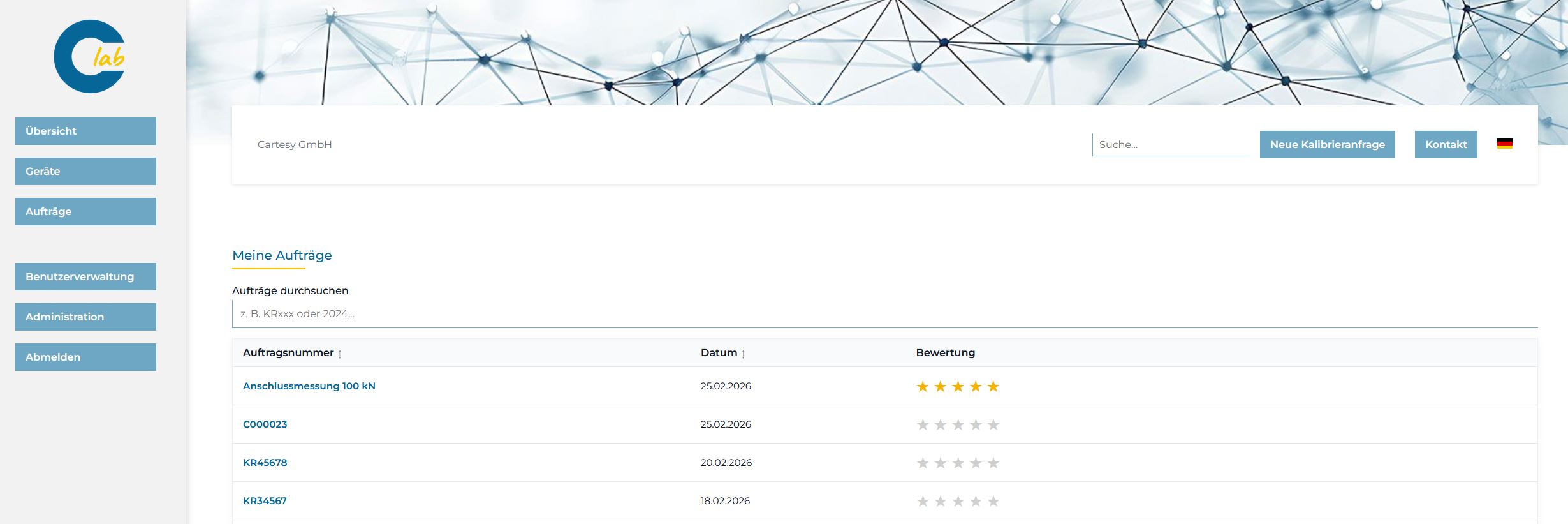Image resolution: width=1568 pixels, height=524 pixels.
Task: Open order link Anschlussmessung 100 kN
Action: point(309,386)
